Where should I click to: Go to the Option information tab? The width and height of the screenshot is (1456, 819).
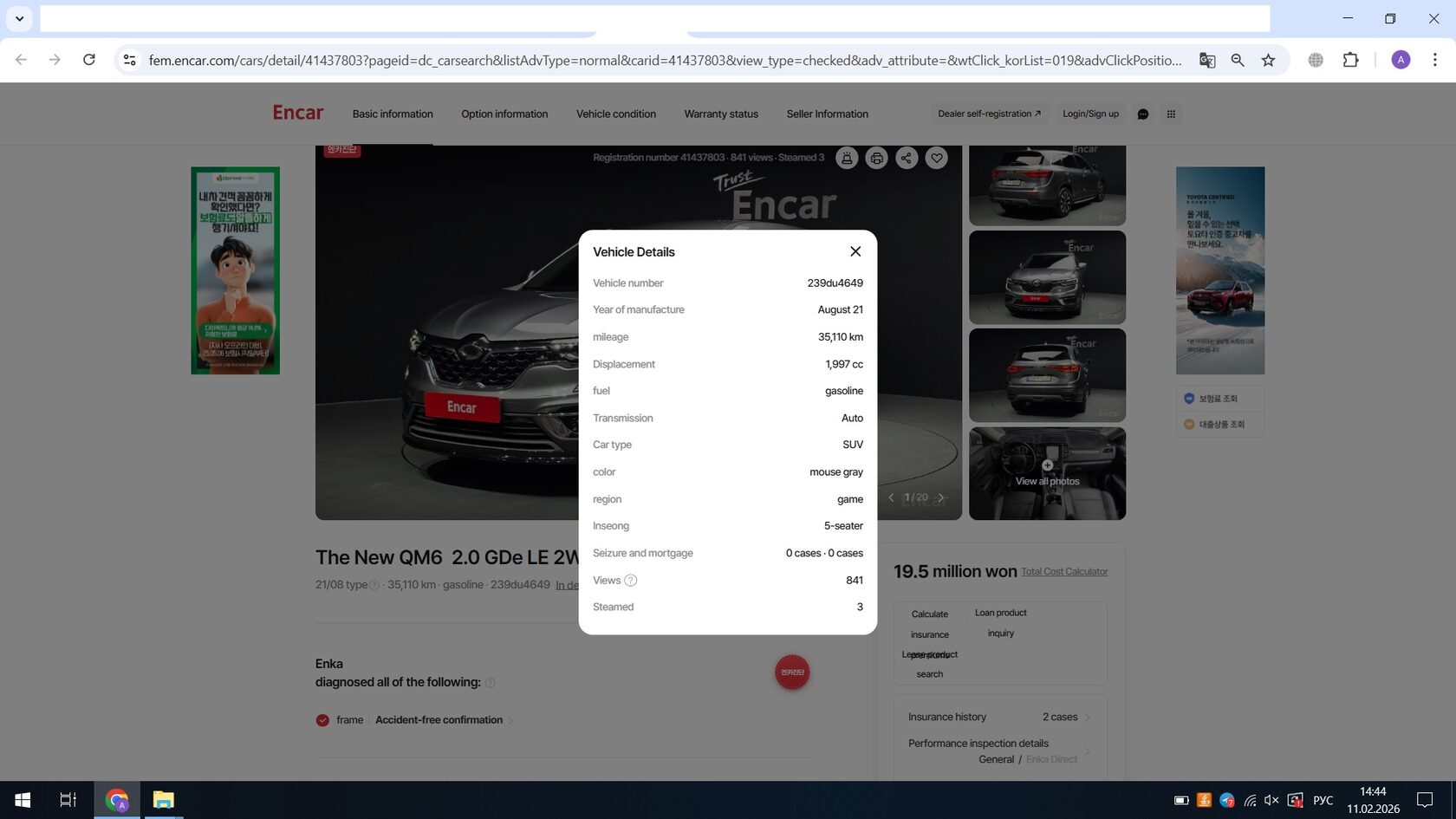coord(504,114)
